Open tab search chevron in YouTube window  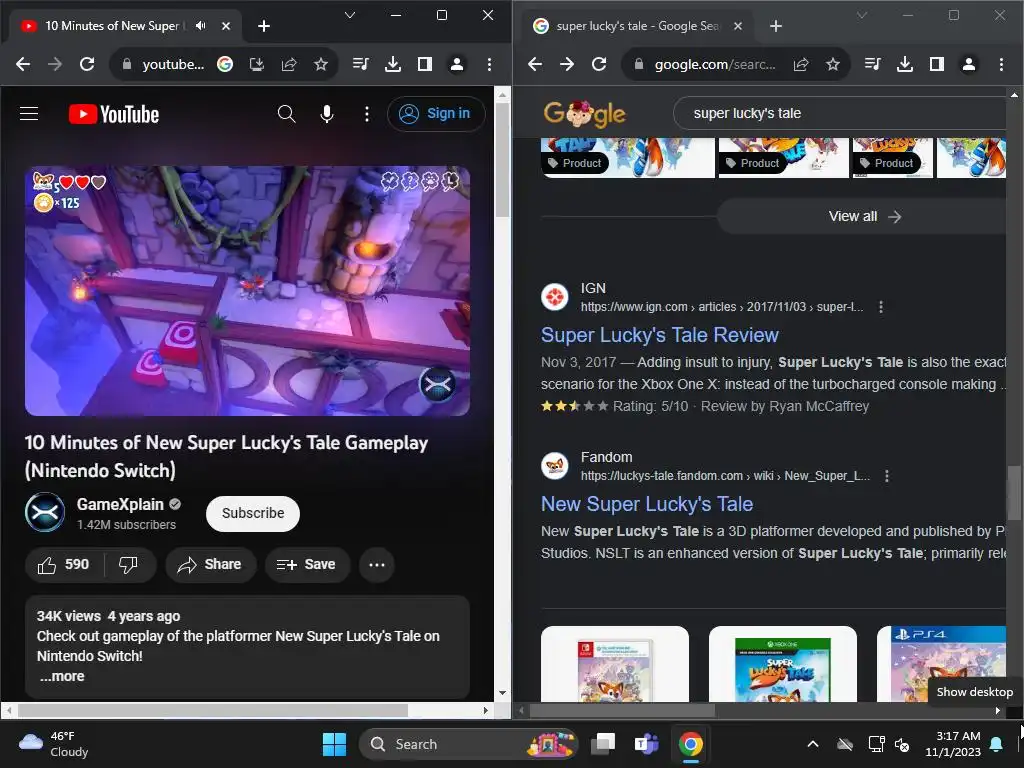350,15
